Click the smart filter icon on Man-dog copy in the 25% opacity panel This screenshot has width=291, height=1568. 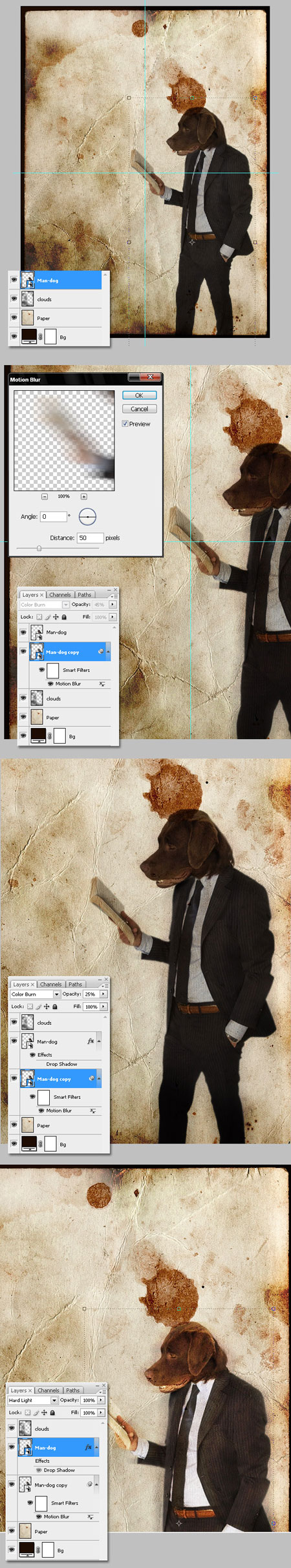(x=92, y=1078)
